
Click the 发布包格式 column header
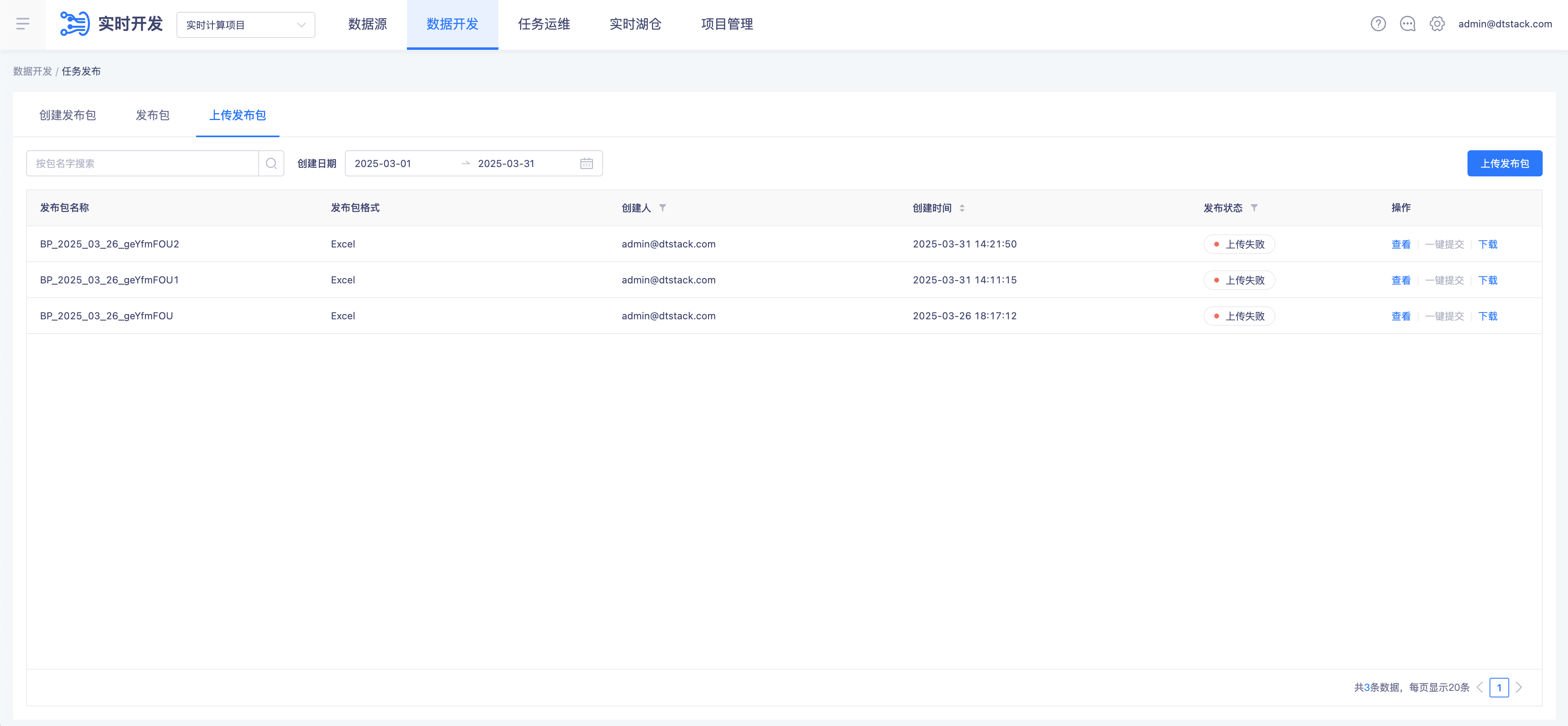pyautogui.click(x=355, y=208)
